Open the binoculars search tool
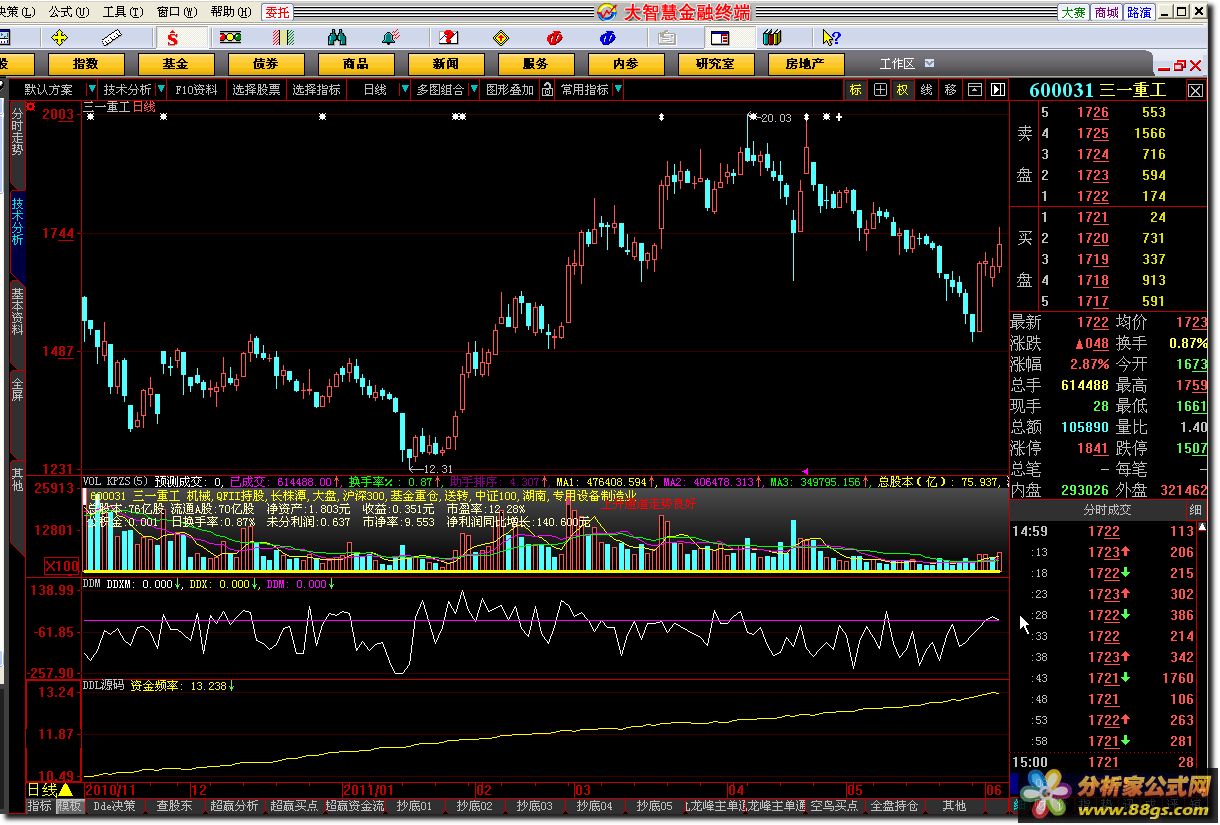 pos(337,38)
